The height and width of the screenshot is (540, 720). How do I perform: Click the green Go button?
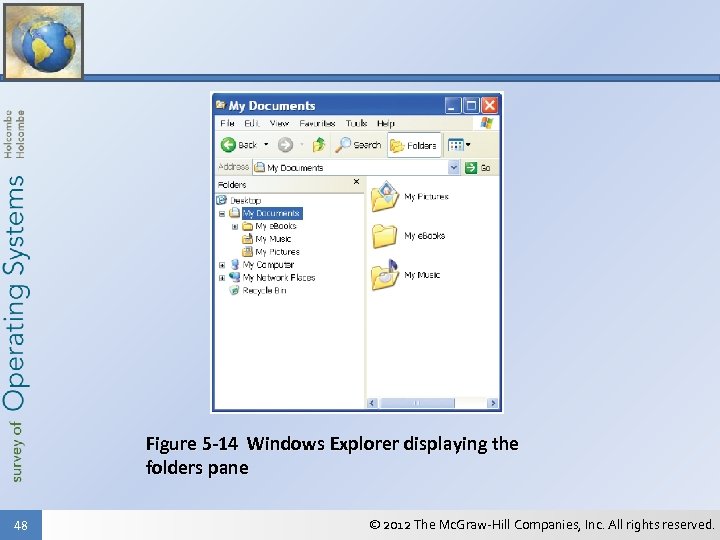point(478,168)
